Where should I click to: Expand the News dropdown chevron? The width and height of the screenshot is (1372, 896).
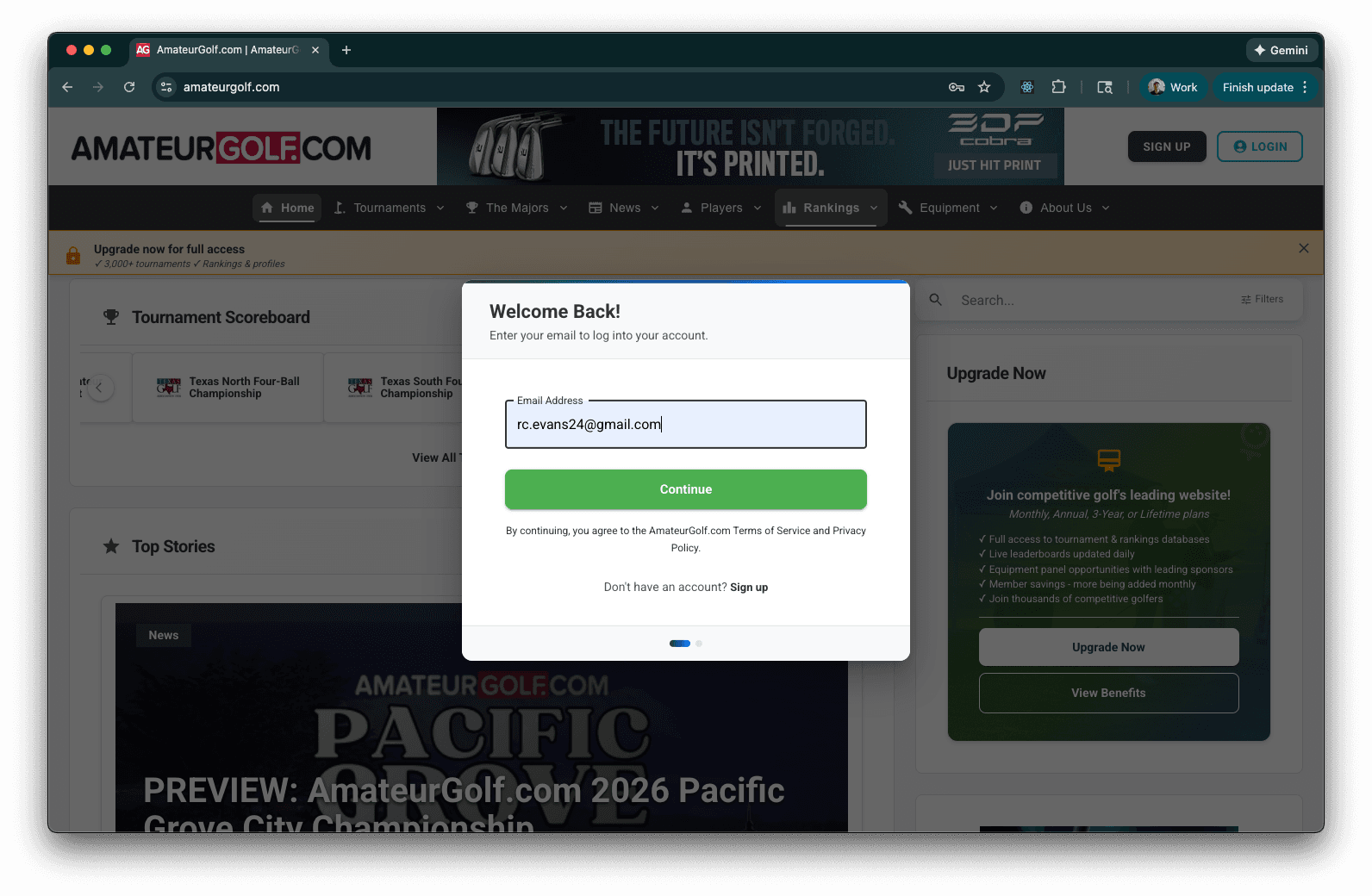(655, 208)
